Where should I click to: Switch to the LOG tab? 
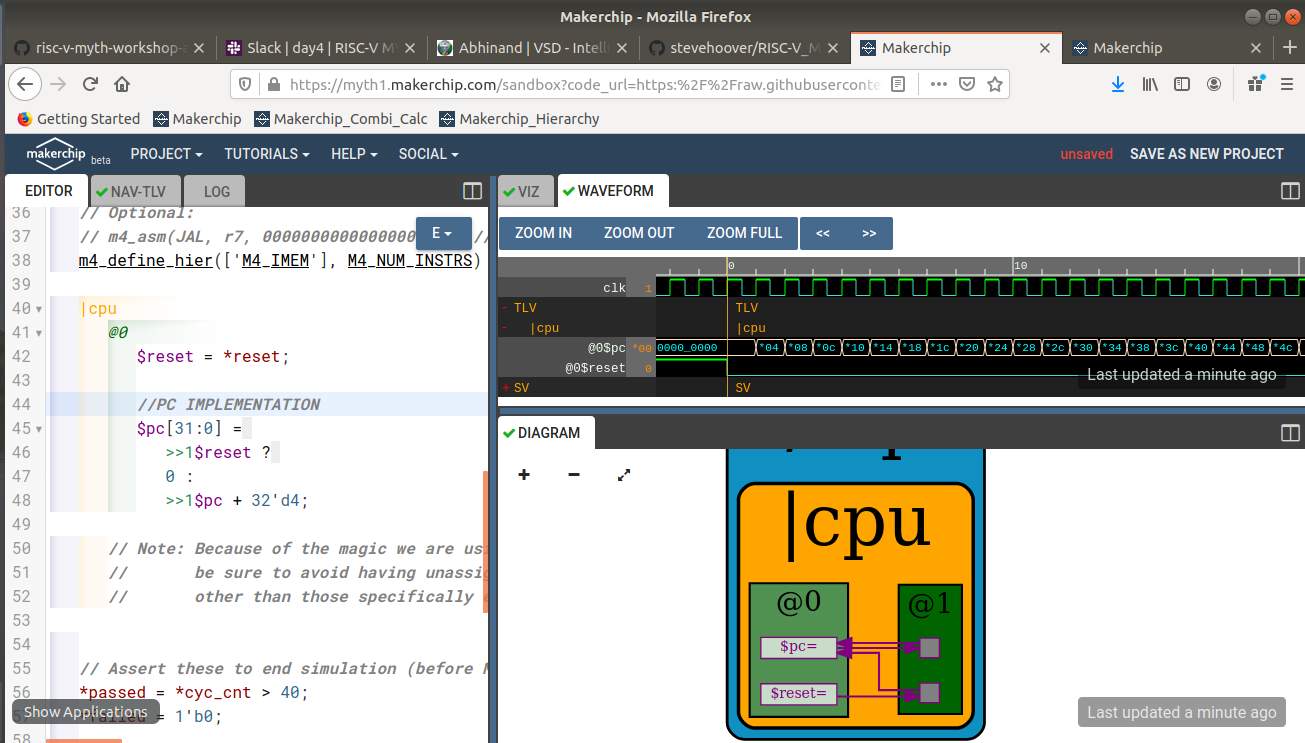[216, 191]
